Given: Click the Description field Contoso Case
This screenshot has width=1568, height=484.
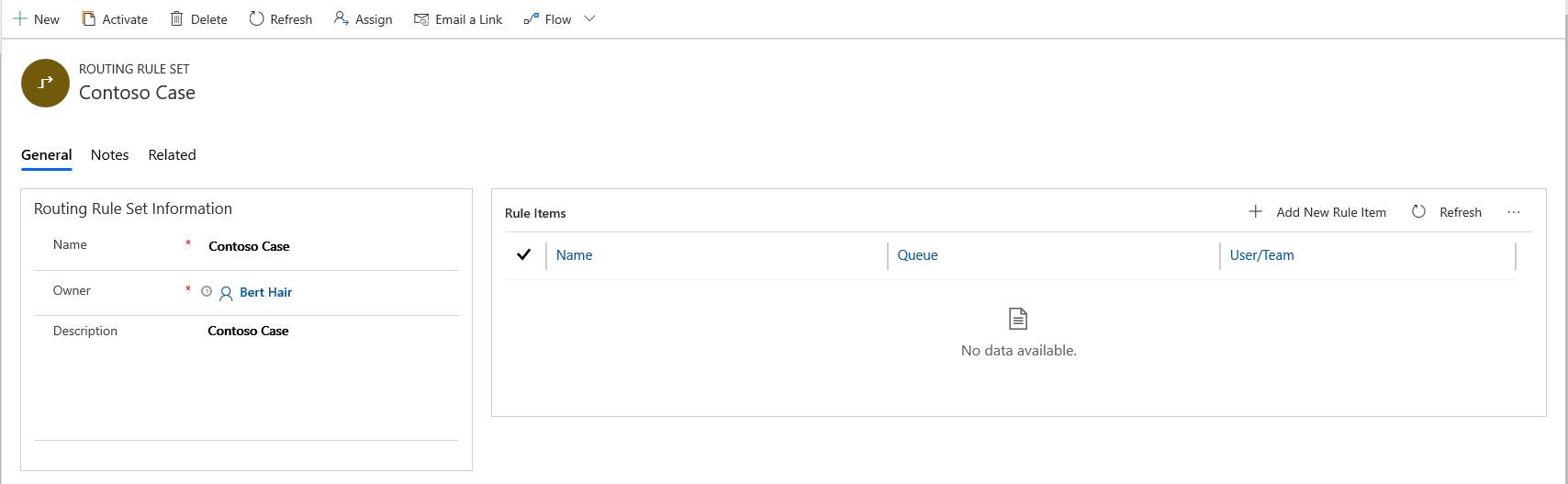Looking at the screenshot, I should tap(248, 331).
